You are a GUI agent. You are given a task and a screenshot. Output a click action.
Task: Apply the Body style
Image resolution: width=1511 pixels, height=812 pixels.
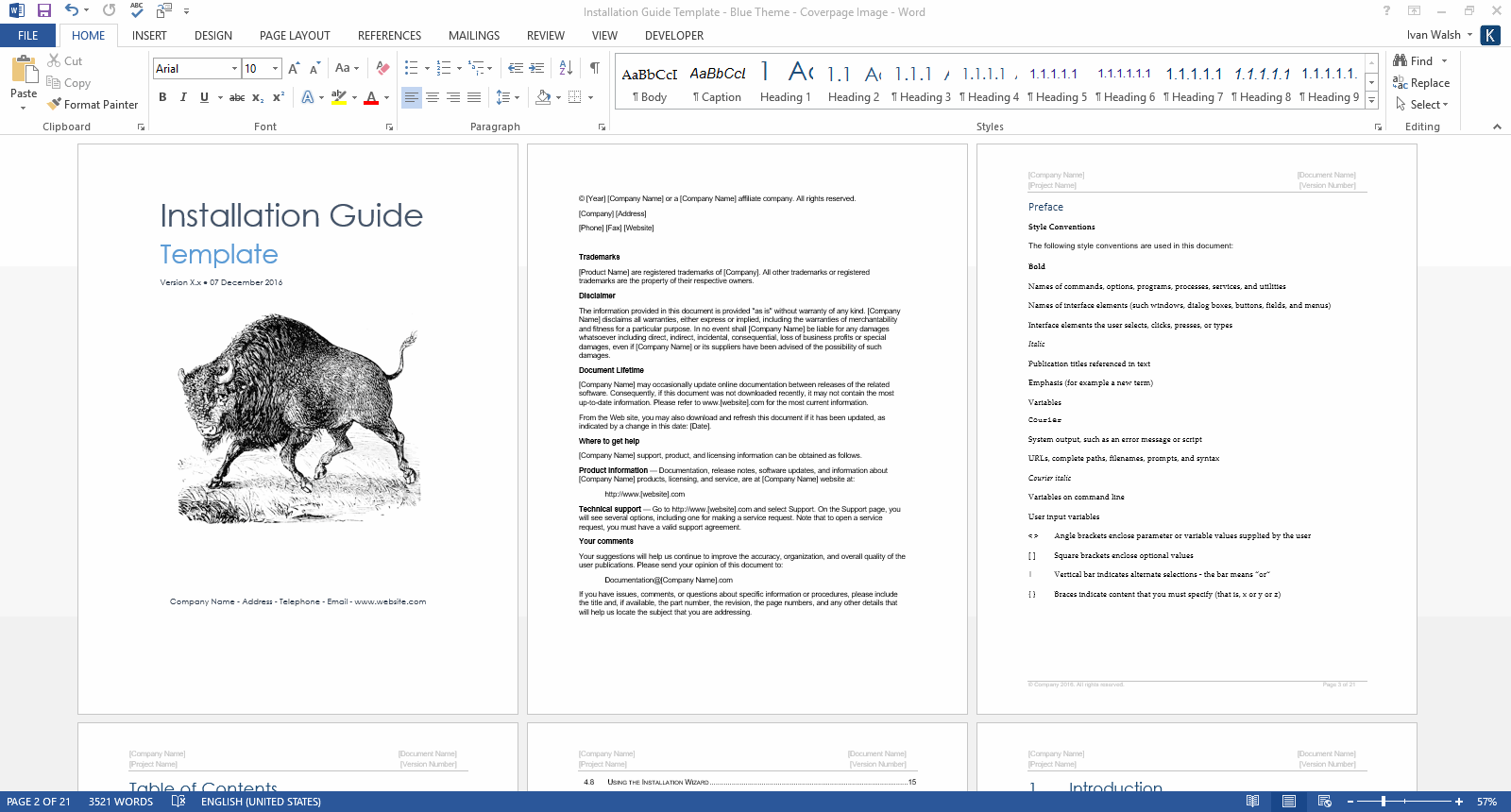(x=650, y=82)
